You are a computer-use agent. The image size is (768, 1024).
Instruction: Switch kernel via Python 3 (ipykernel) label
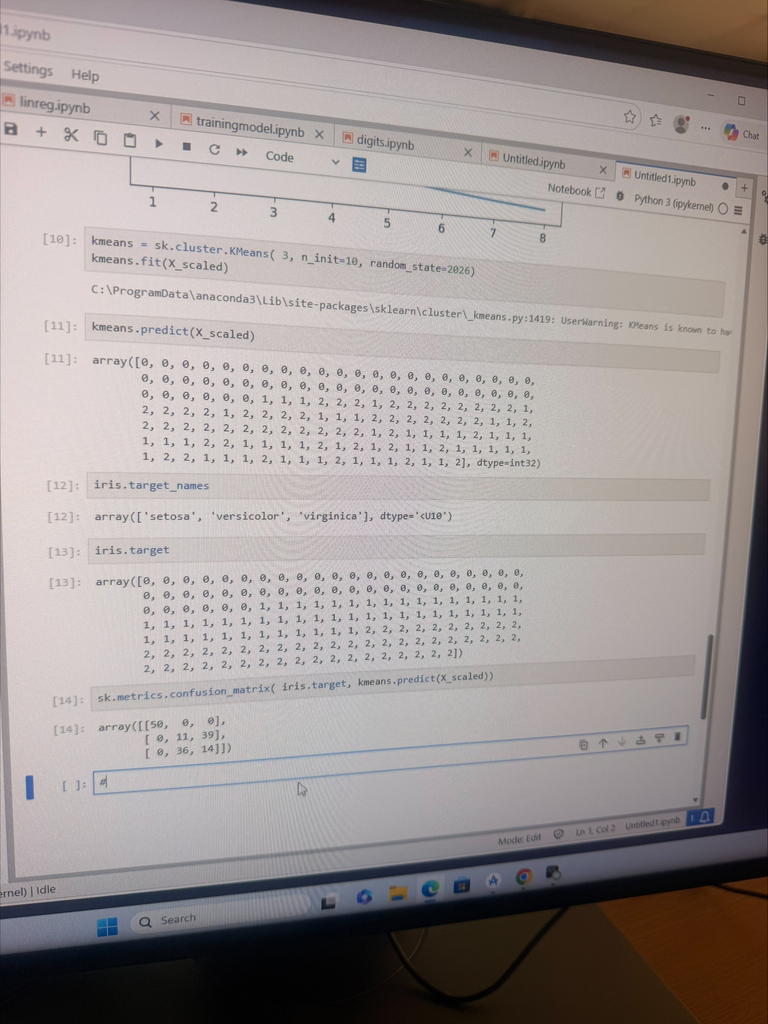673,202
